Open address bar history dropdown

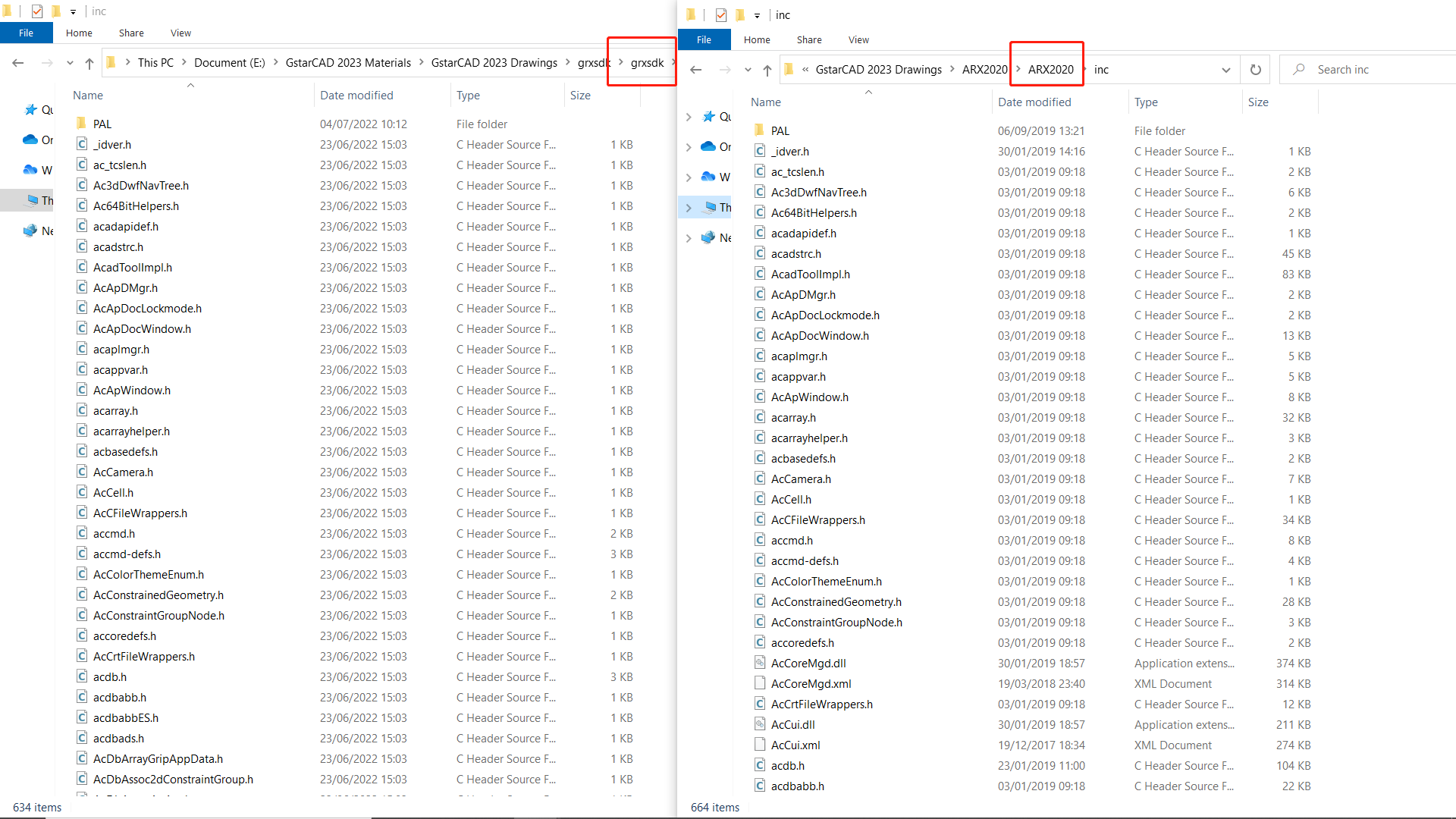[x=1225, y=70]
